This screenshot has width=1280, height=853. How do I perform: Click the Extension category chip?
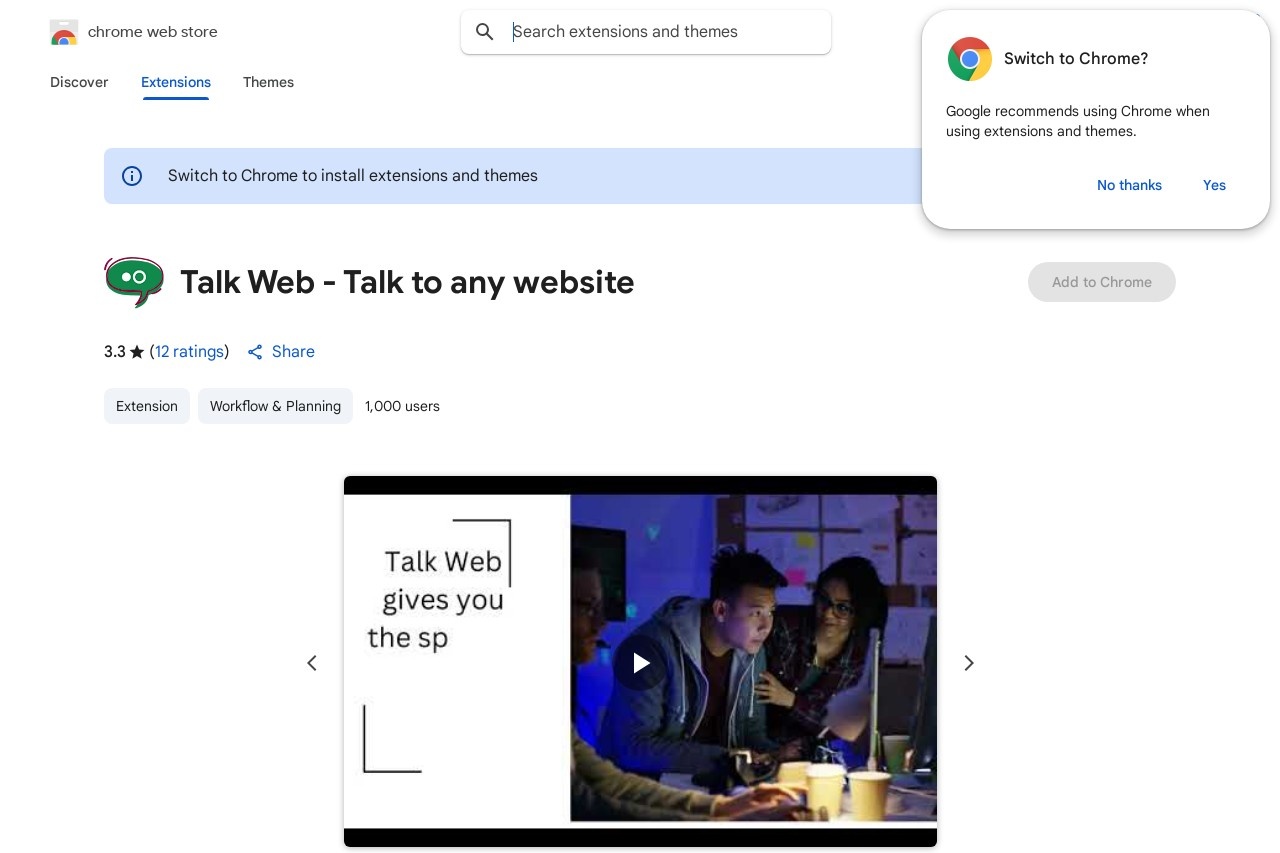point(147,406)
